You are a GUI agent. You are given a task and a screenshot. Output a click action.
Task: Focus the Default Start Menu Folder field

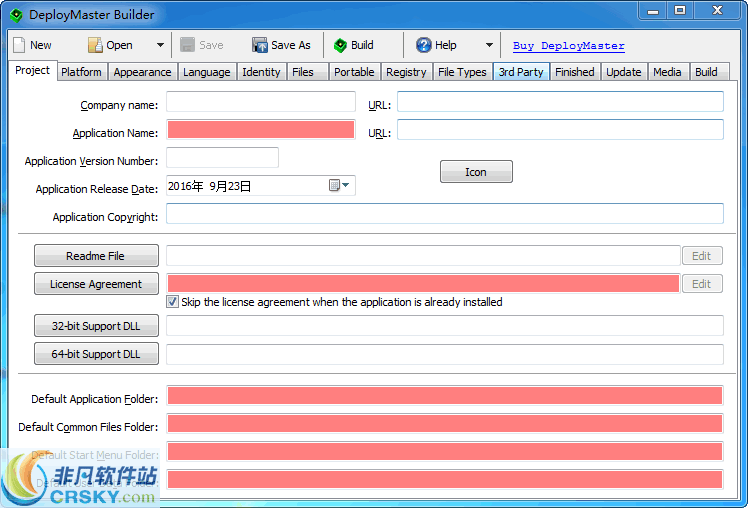(x=445, y=452)
